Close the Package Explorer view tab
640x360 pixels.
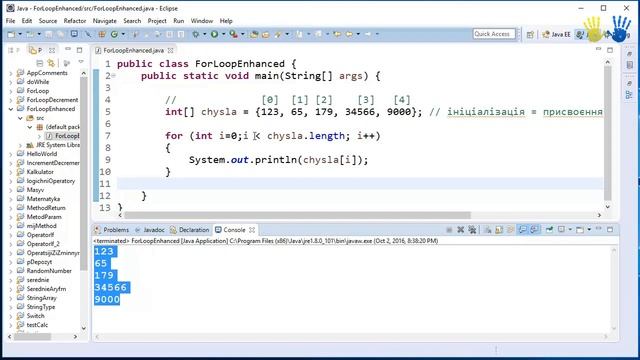(52, 50)
